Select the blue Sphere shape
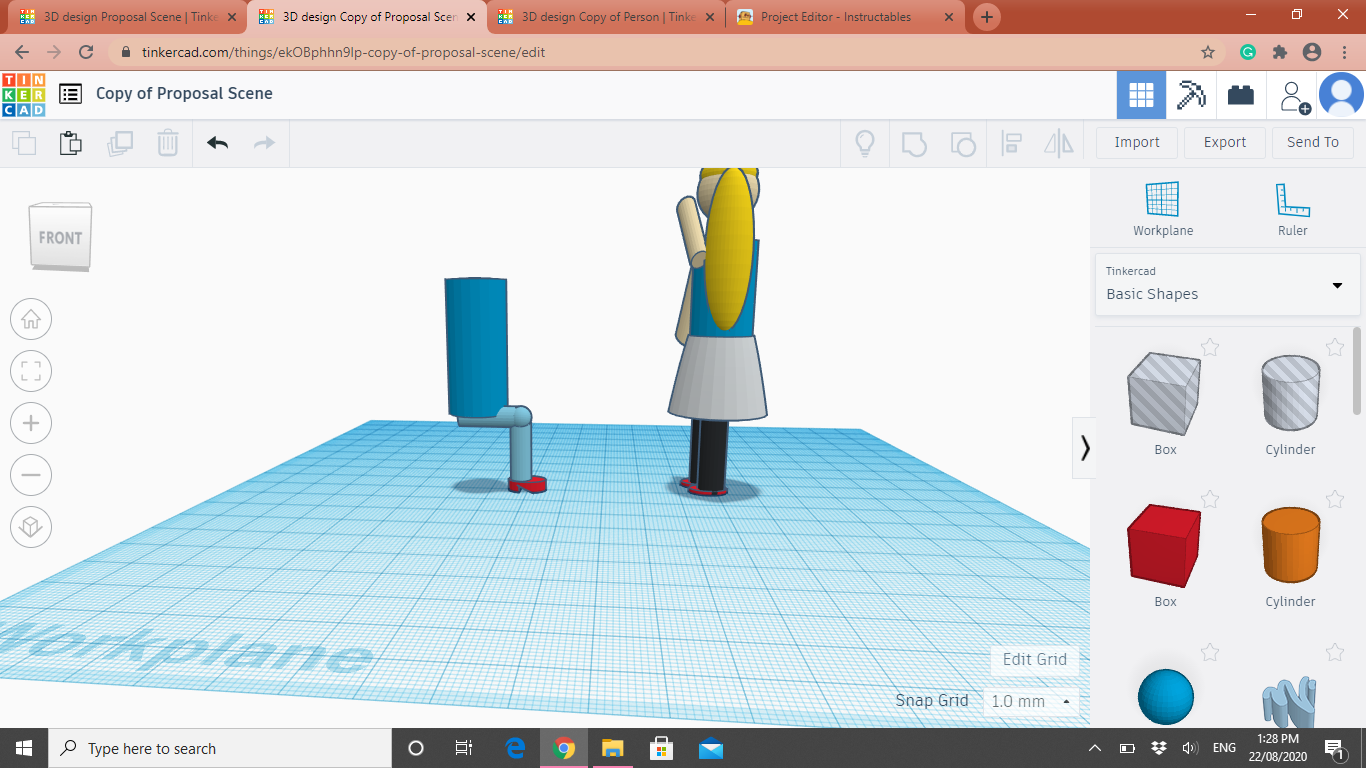Viewport: 1366px width, 768px height. [x=1165, y=697]
